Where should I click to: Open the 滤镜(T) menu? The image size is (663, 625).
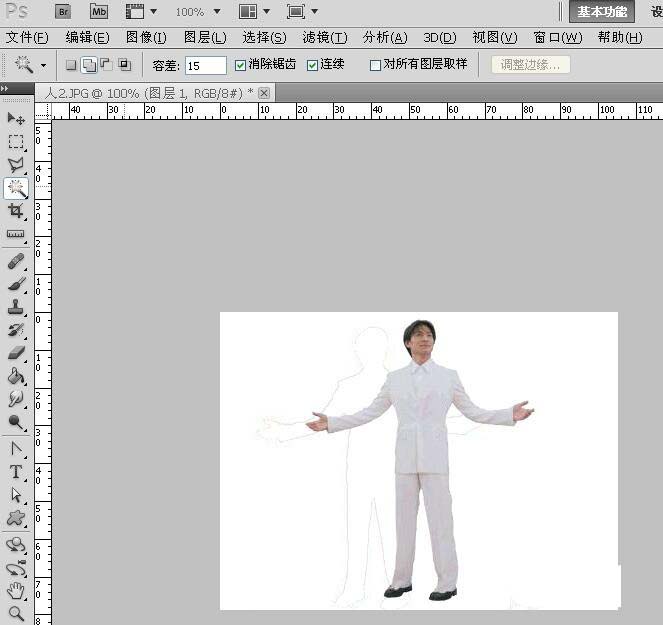pyautogui.click(x=325, y=38)
